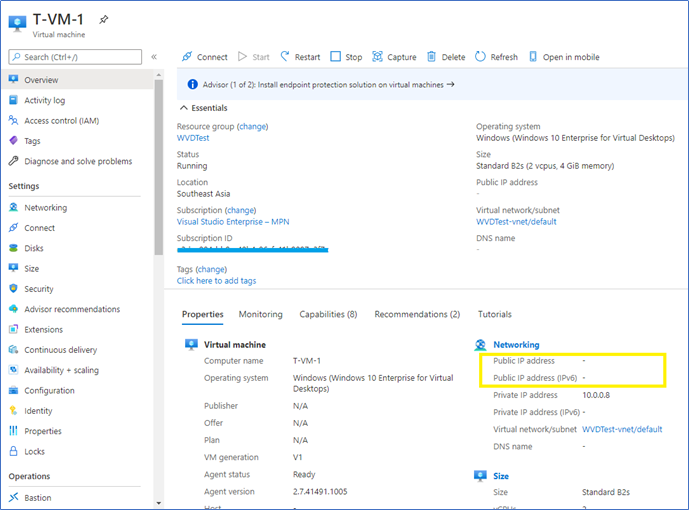Screen dimensions: 689x510
Task: Click 'Click here to add tags'
Action: (x=216, y=281)
